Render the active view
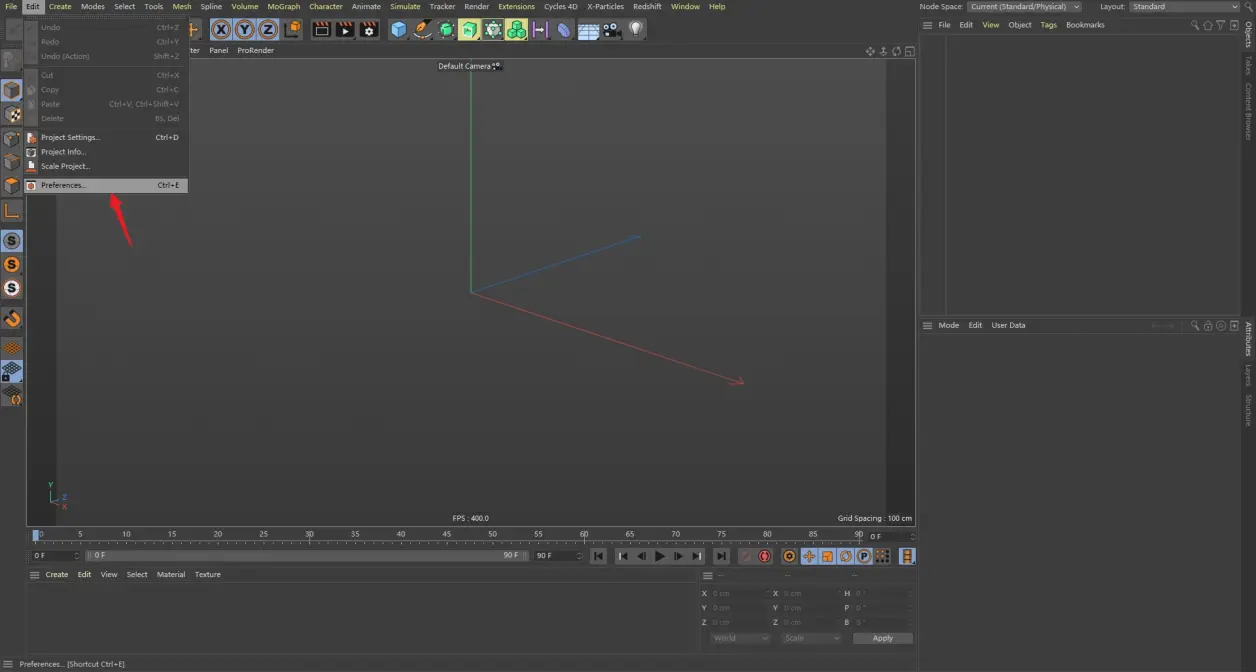The height and width of the screenshot is (672, 1256). 322,29
